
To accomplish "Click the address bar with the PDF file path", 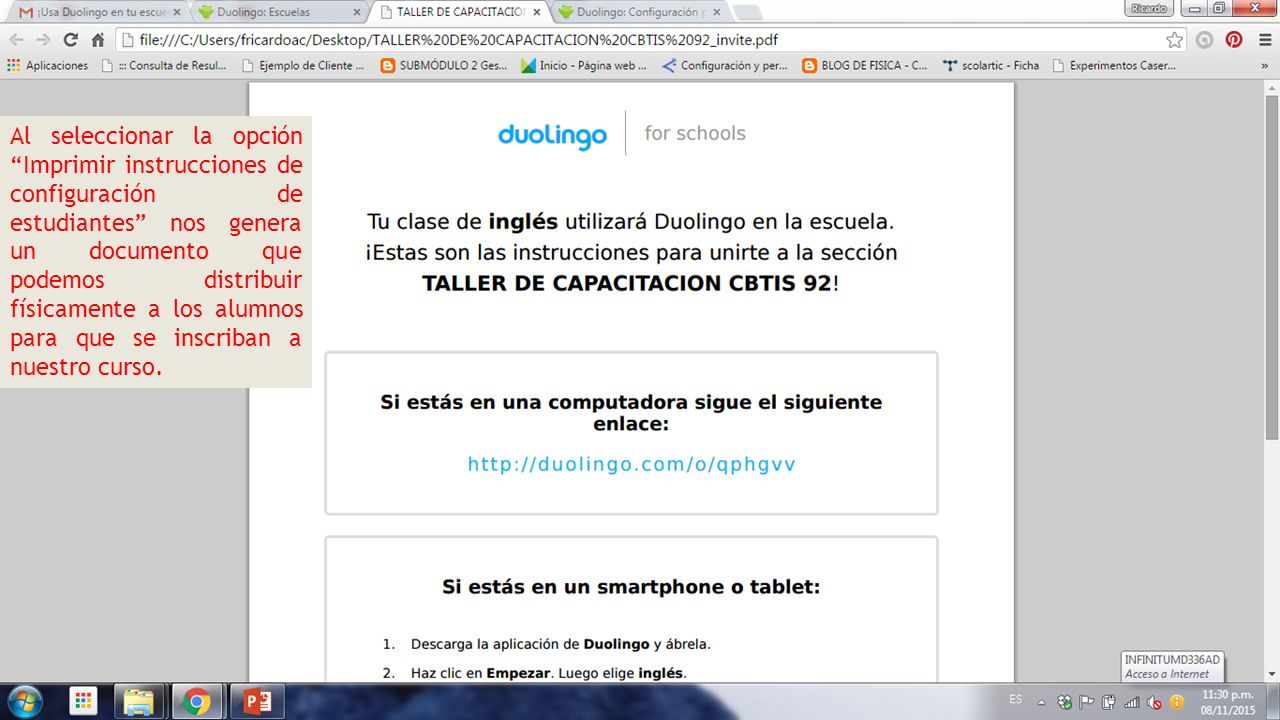I will point(640,40).
